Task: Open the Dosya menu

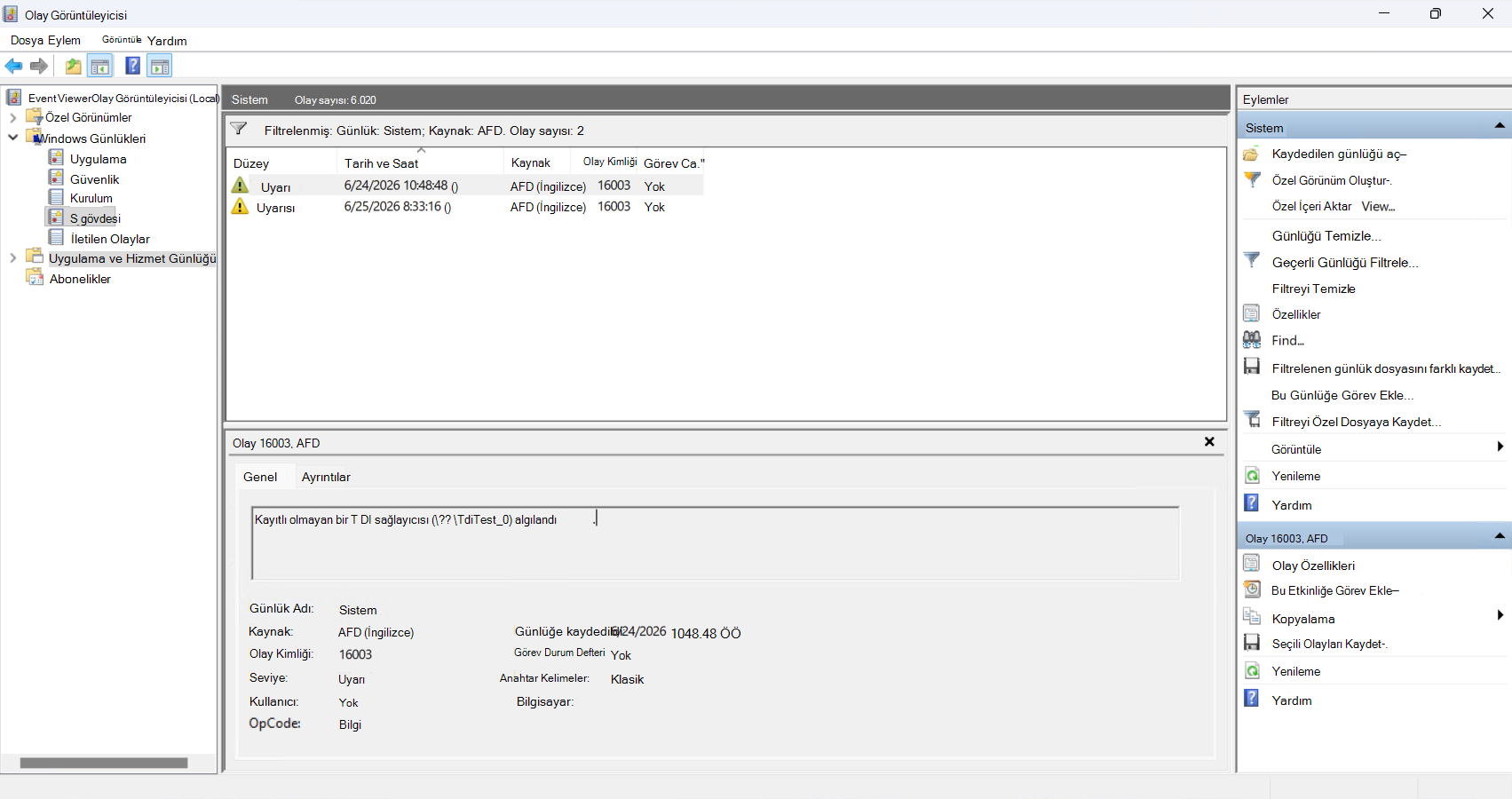Action: (27, 40)
